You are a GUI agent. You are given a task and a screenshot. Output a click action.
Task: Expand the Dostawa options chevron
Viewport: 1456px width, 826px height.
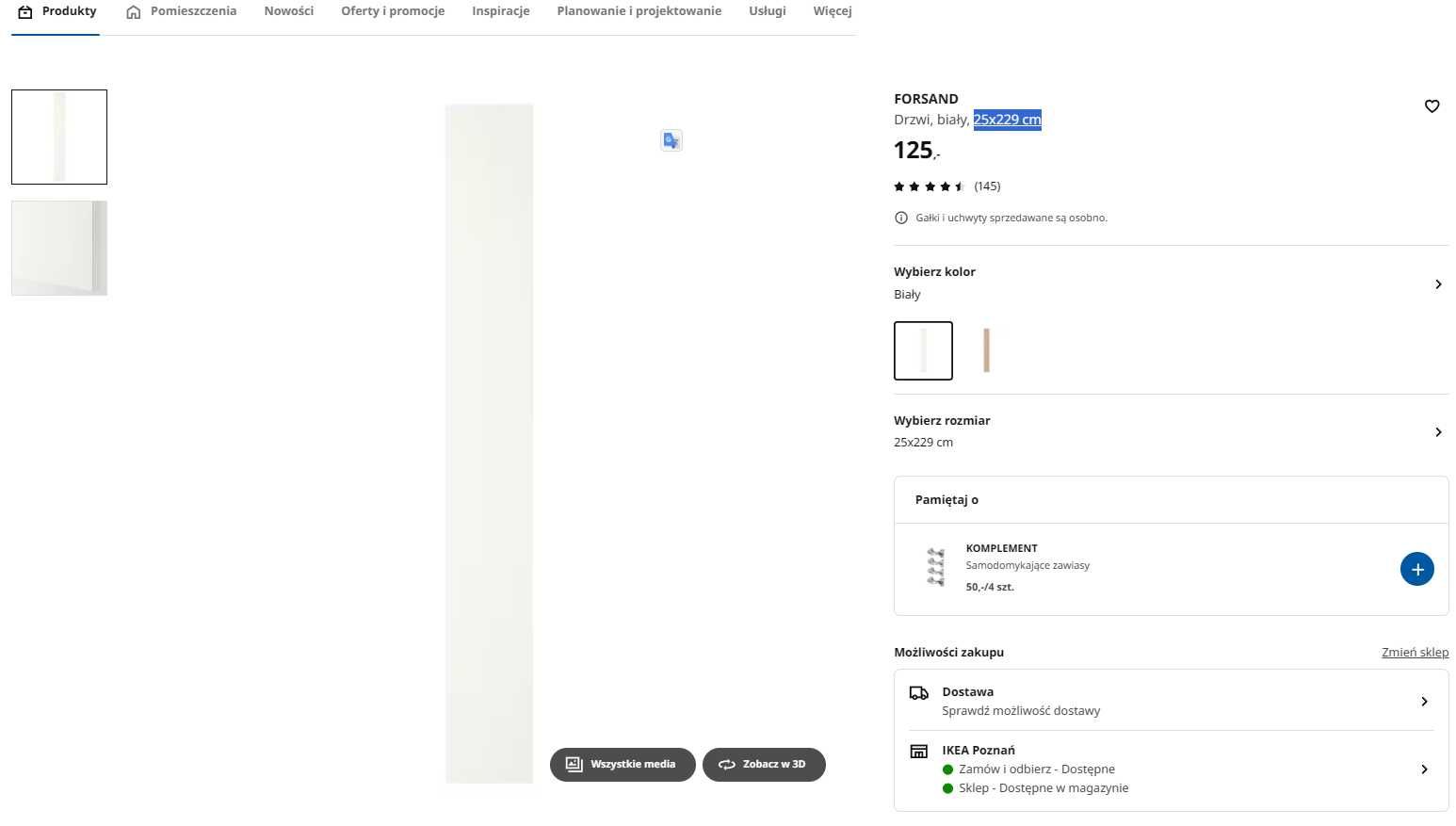click(1424, 702)
